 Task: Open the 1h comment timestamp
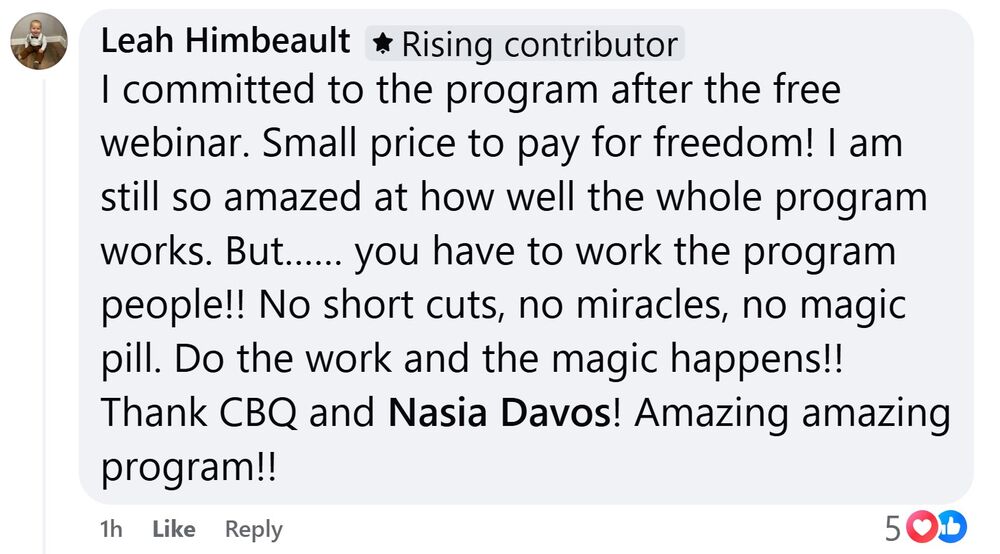tap(112, 529)
